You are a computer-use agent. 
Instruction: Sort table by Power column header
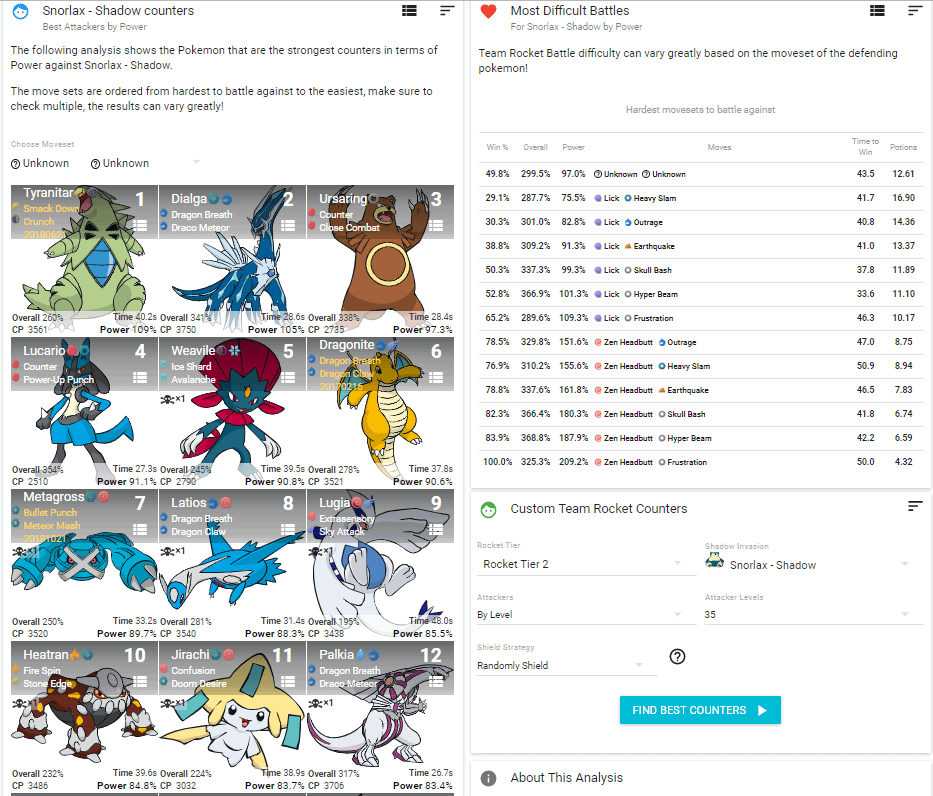[x=574, y=148]
